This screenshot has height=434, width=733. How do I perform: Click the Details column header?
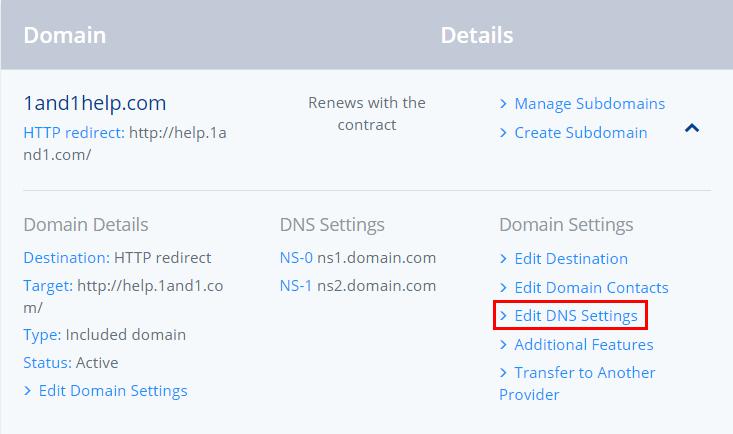tap(477, 36)
